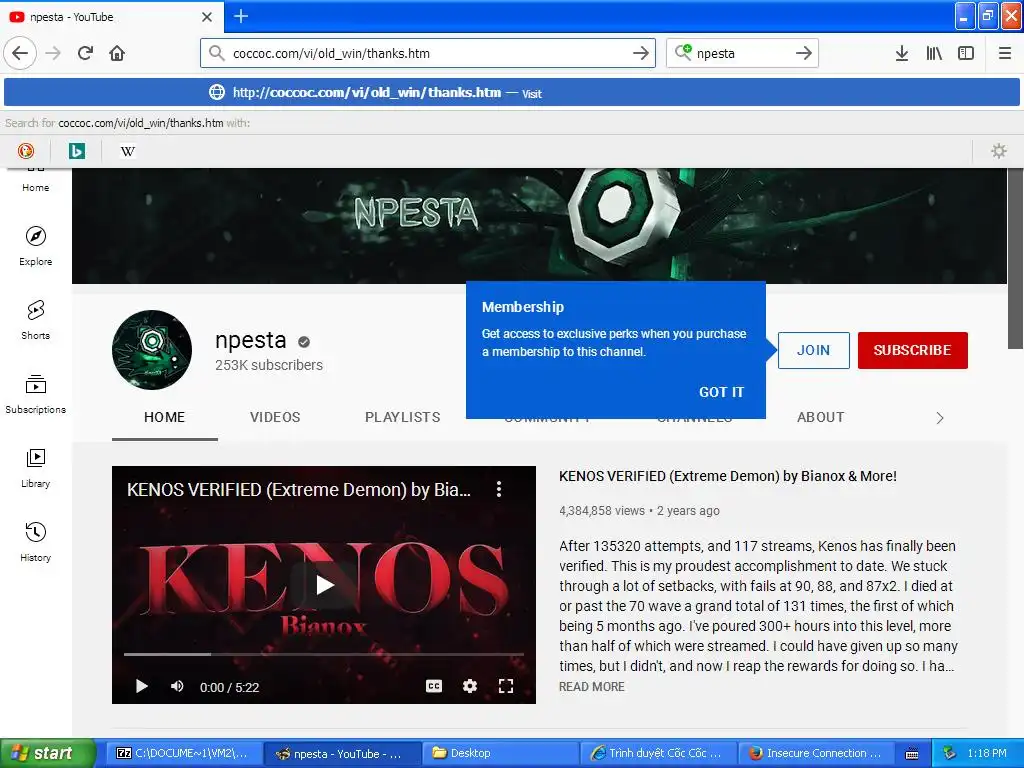The image size is (1024, 768).
Task: Open the Windows start button
Action: pyautogui.click(x=47, y=753)
